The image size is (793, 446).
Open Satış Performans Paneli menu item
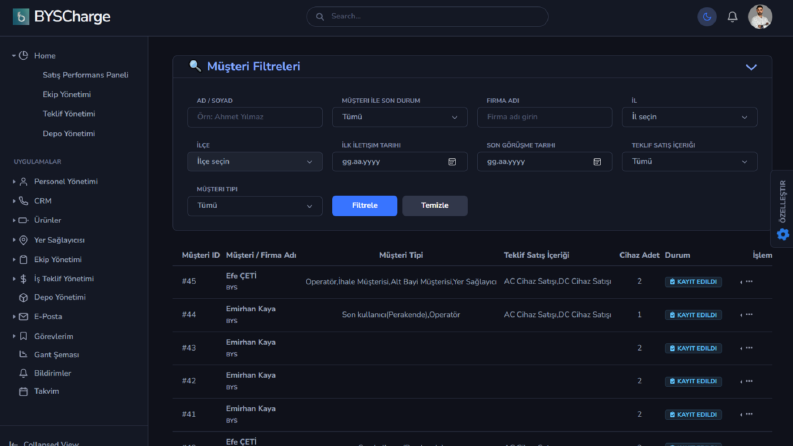click(x=85, y=75)
